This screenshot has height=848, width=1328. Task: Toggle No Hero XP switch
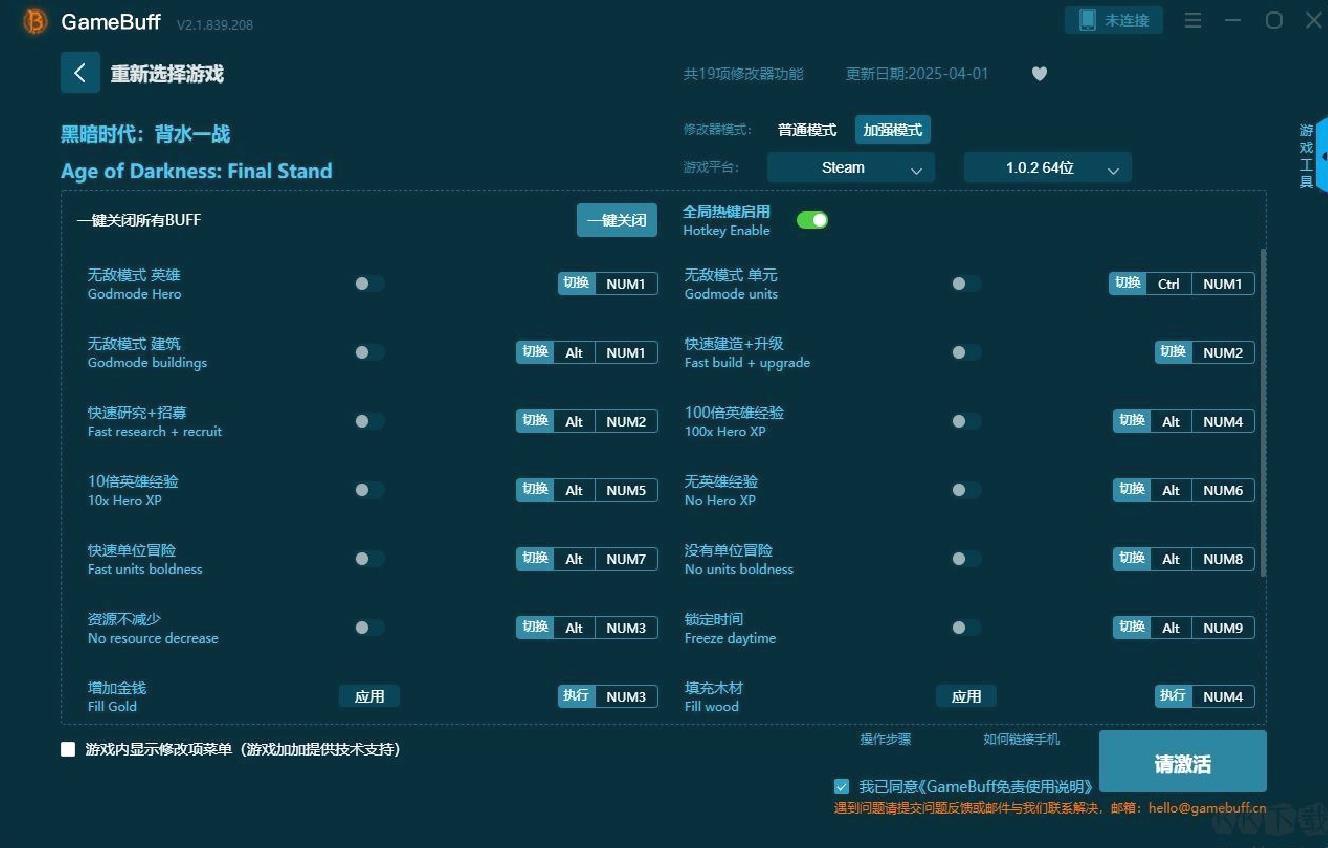pyautogui.click(x=966, y=490)
